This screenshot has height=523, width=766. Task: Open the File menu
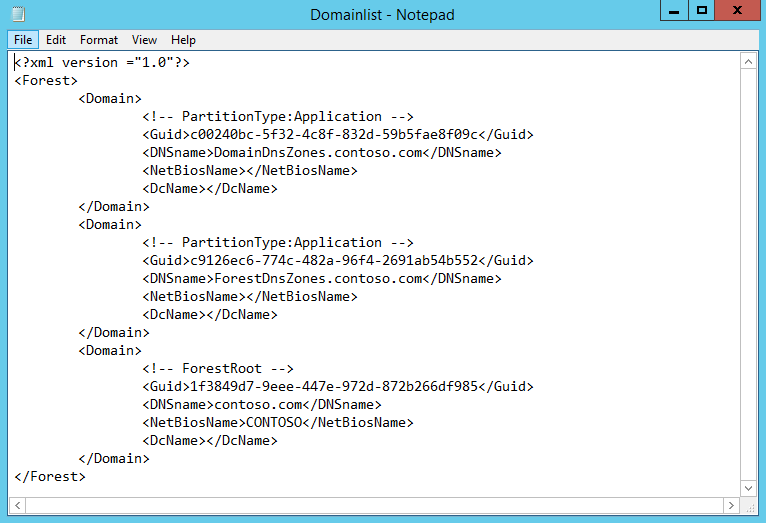(x=23, y=40)
